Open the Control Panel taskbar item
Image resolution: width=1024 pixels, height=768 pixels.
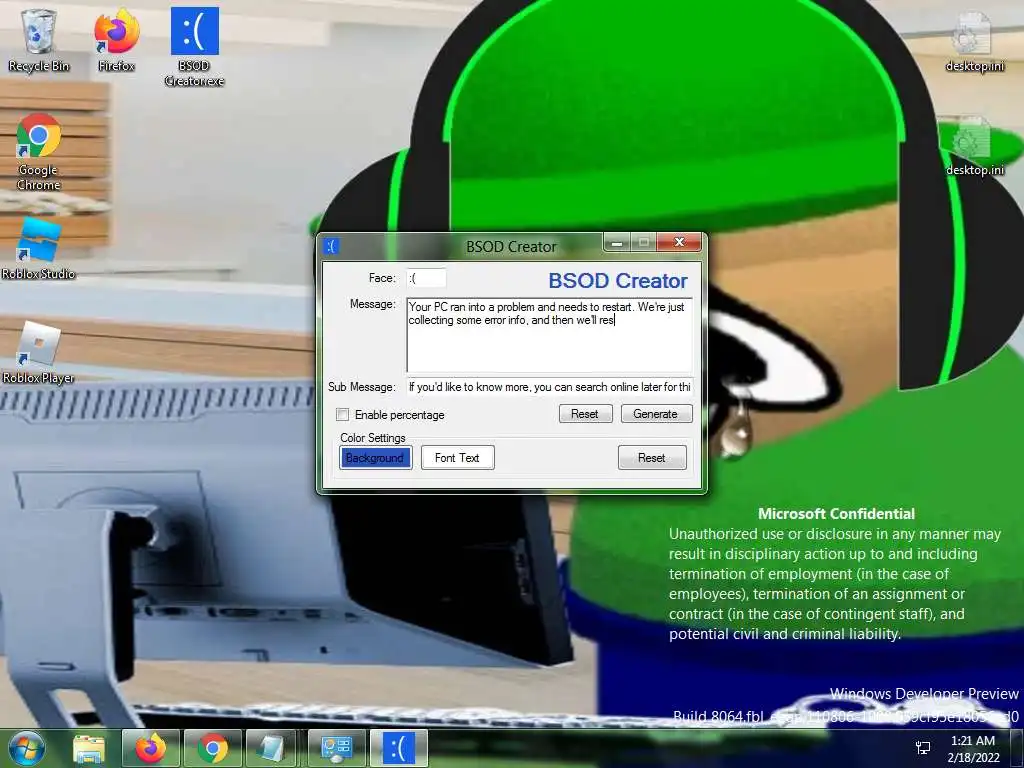[x=337, y=748]
